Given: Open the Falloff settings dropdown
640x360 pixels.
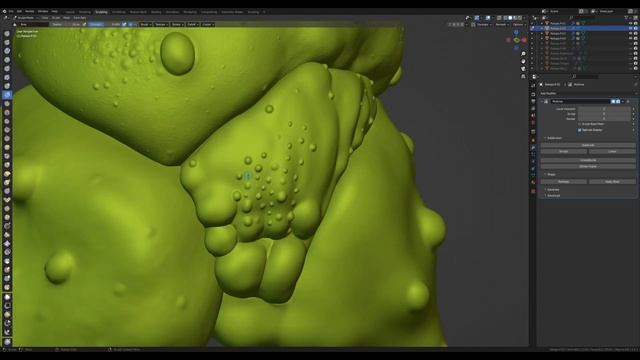Looking at the screenshot, I should (192, 24).
